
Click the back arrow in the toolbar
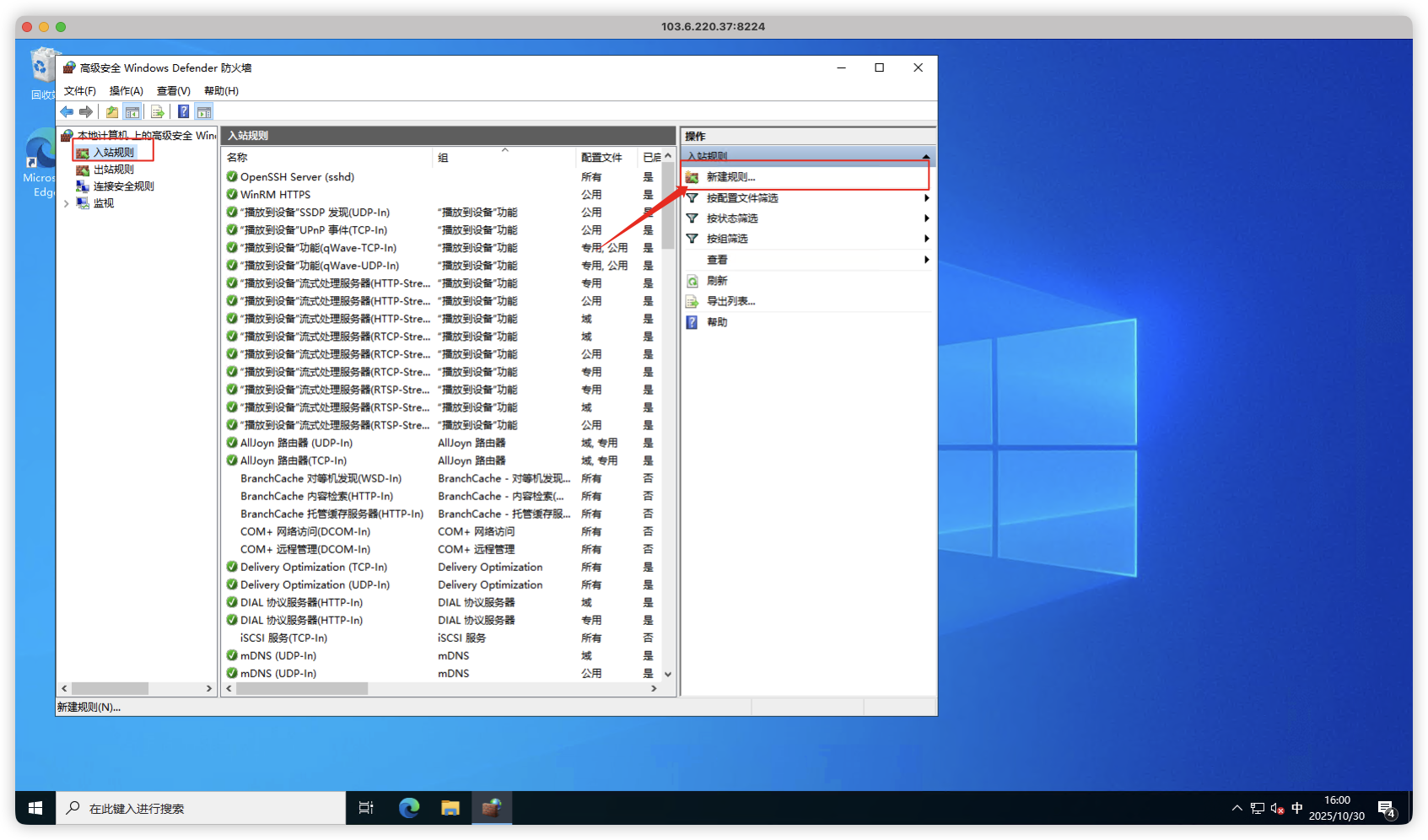(67, 112)
